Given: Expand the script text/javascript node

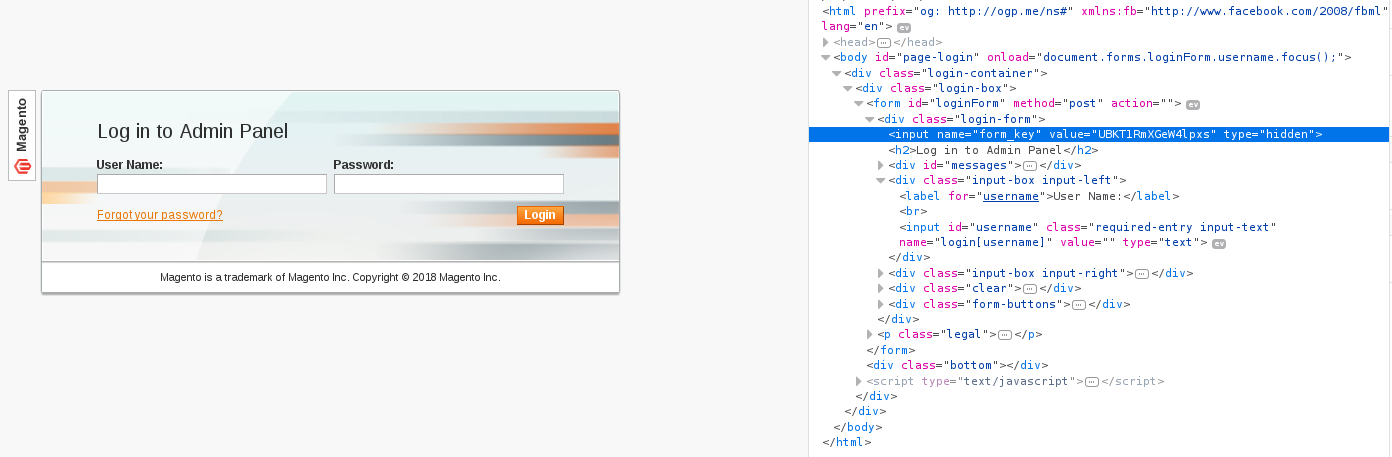Looking at the screenshot, I should coord(859,381).
